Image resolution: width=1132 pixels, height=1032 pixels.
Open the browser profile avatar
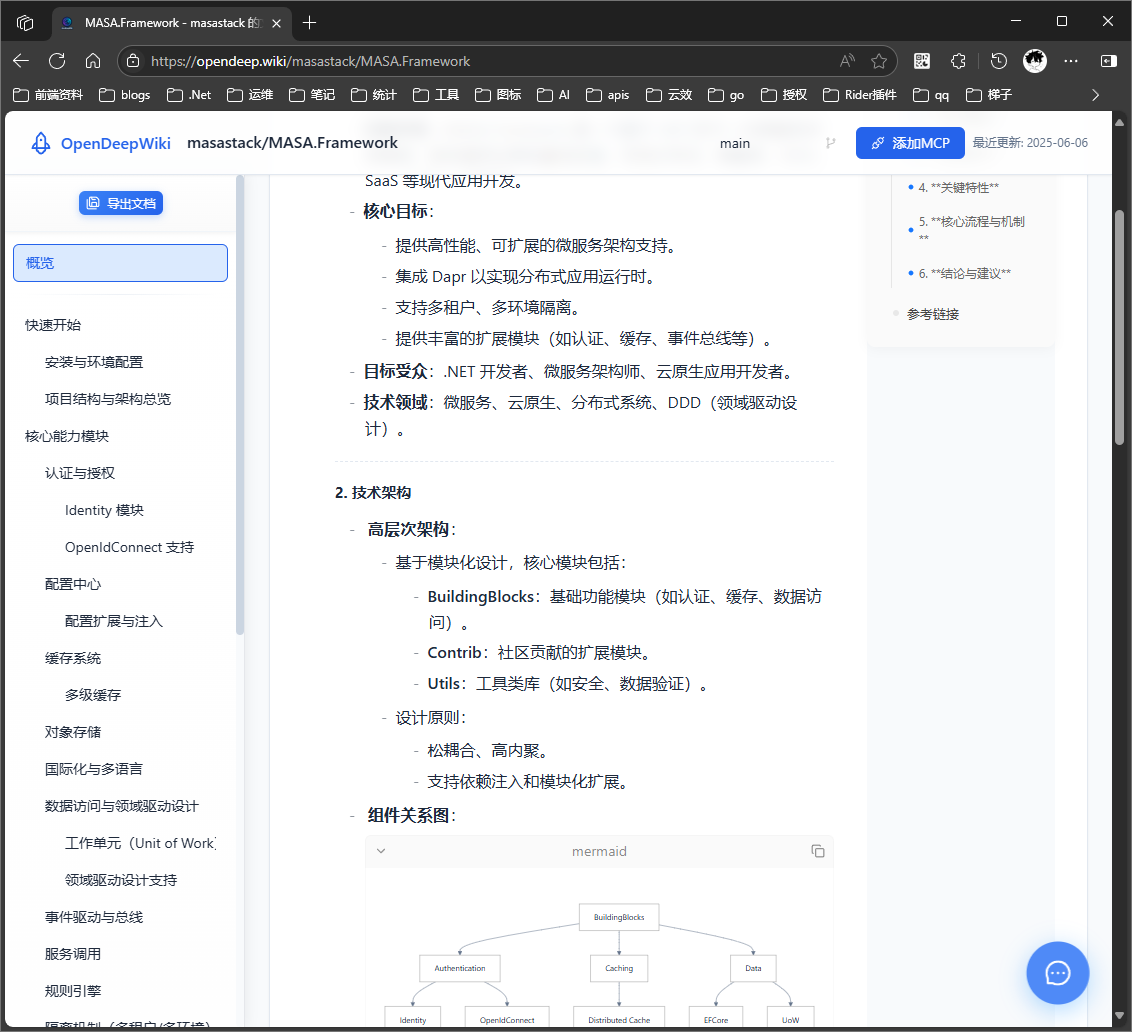point(1035,60)
